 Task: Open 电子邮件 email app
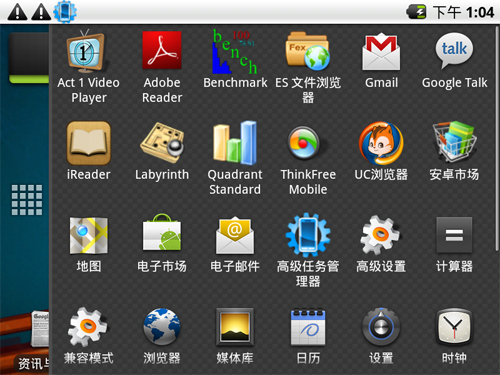pos(235,244)
